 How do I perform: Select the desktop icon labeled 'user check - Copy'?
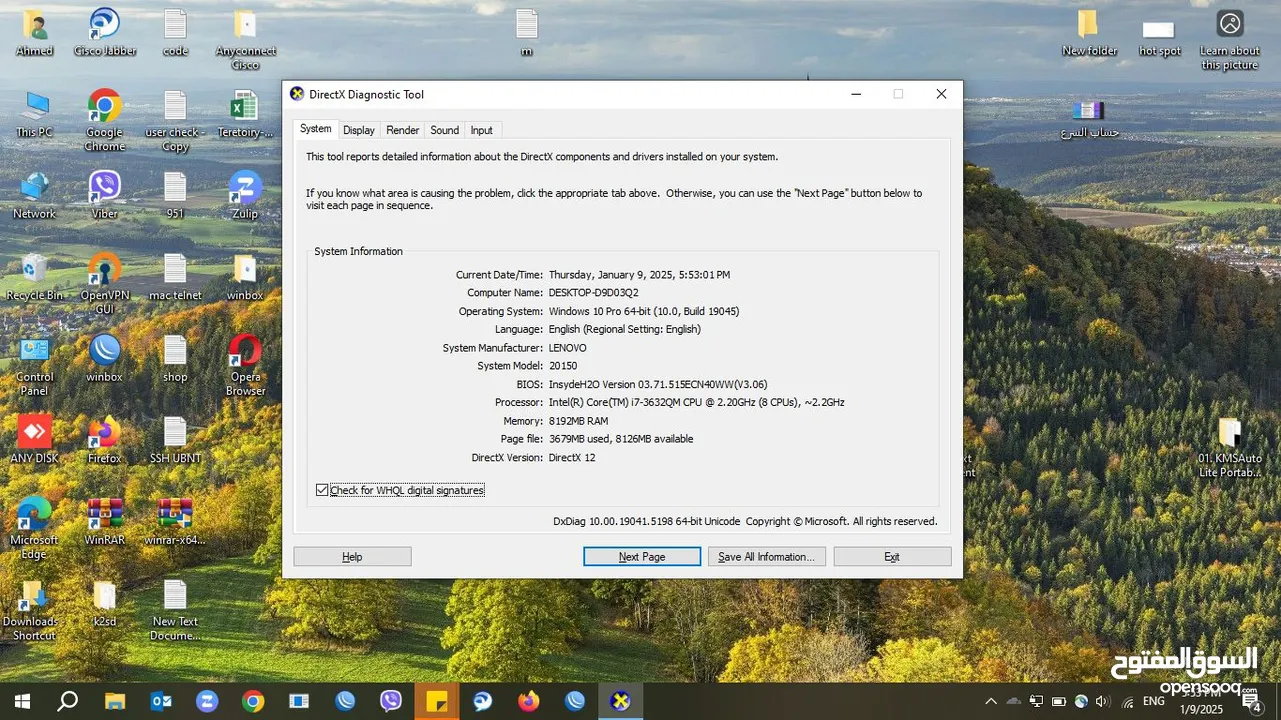pos(175,119)
